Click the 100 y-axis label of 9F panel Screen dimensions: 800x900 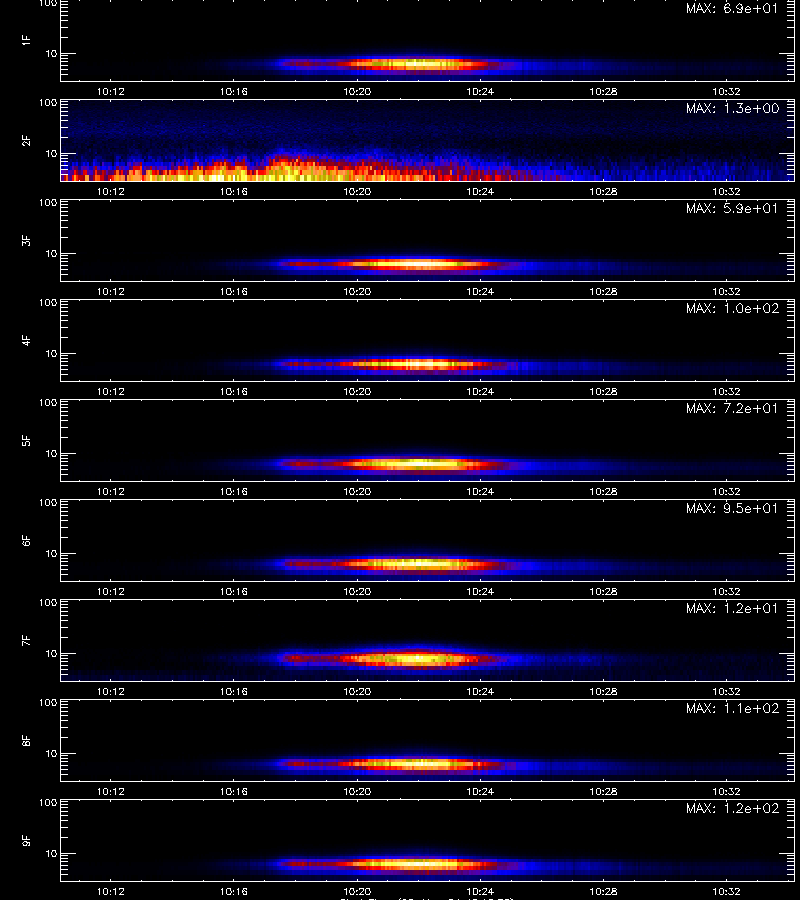click(x=48, y=802)
